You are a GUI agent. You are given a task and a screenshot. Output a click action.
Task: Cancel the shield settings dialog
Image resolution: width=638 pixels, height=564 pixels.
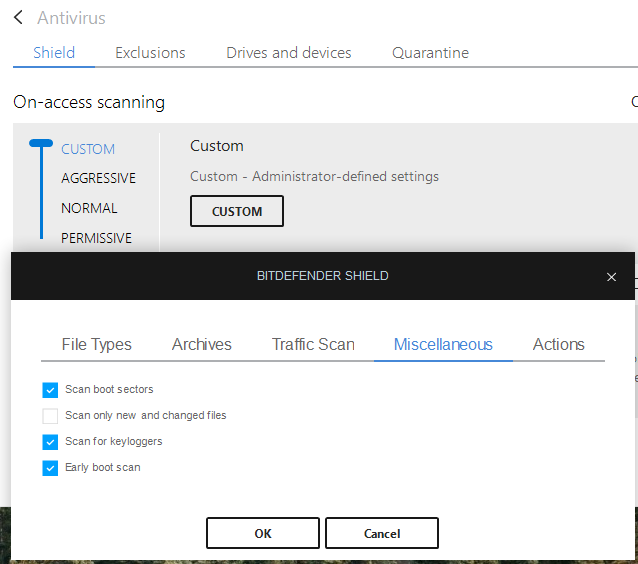[382, 533]
